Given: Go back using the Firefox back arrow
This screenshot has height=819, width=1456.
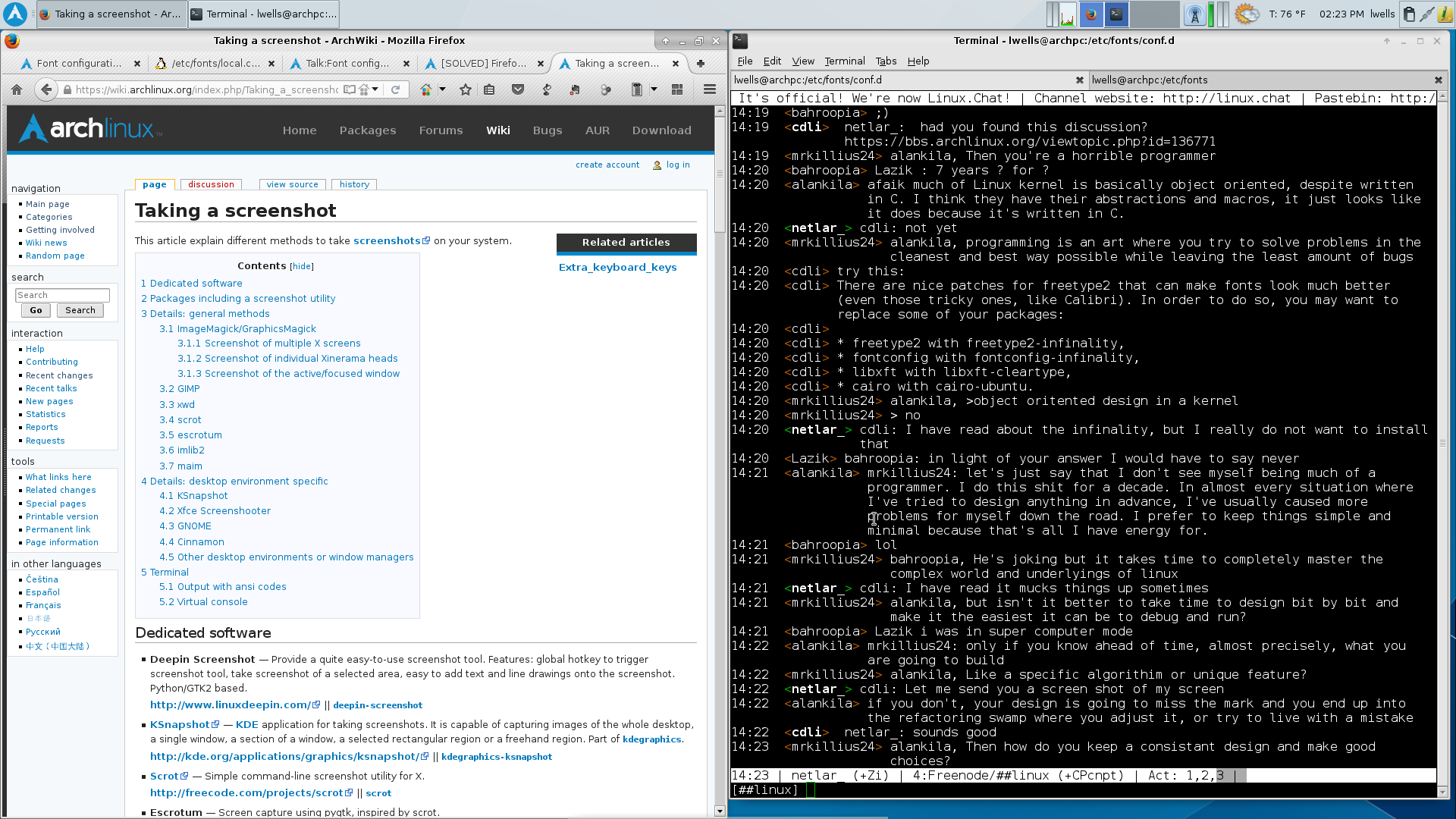Looking at the screenshot, I should (x=46, y=89).
